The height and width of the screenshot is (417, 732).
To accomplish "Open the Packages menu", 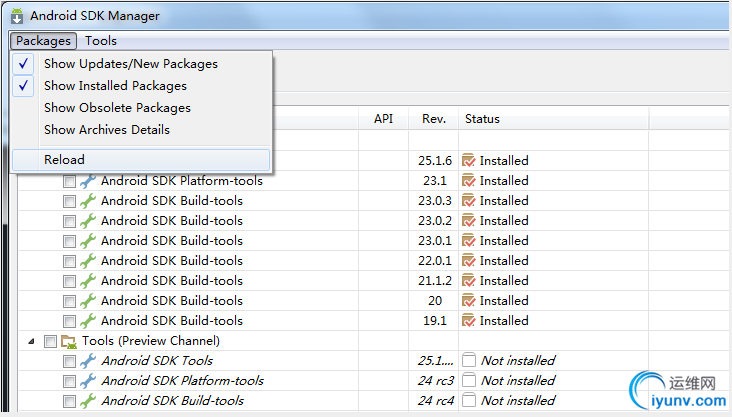I will (43, 41).
